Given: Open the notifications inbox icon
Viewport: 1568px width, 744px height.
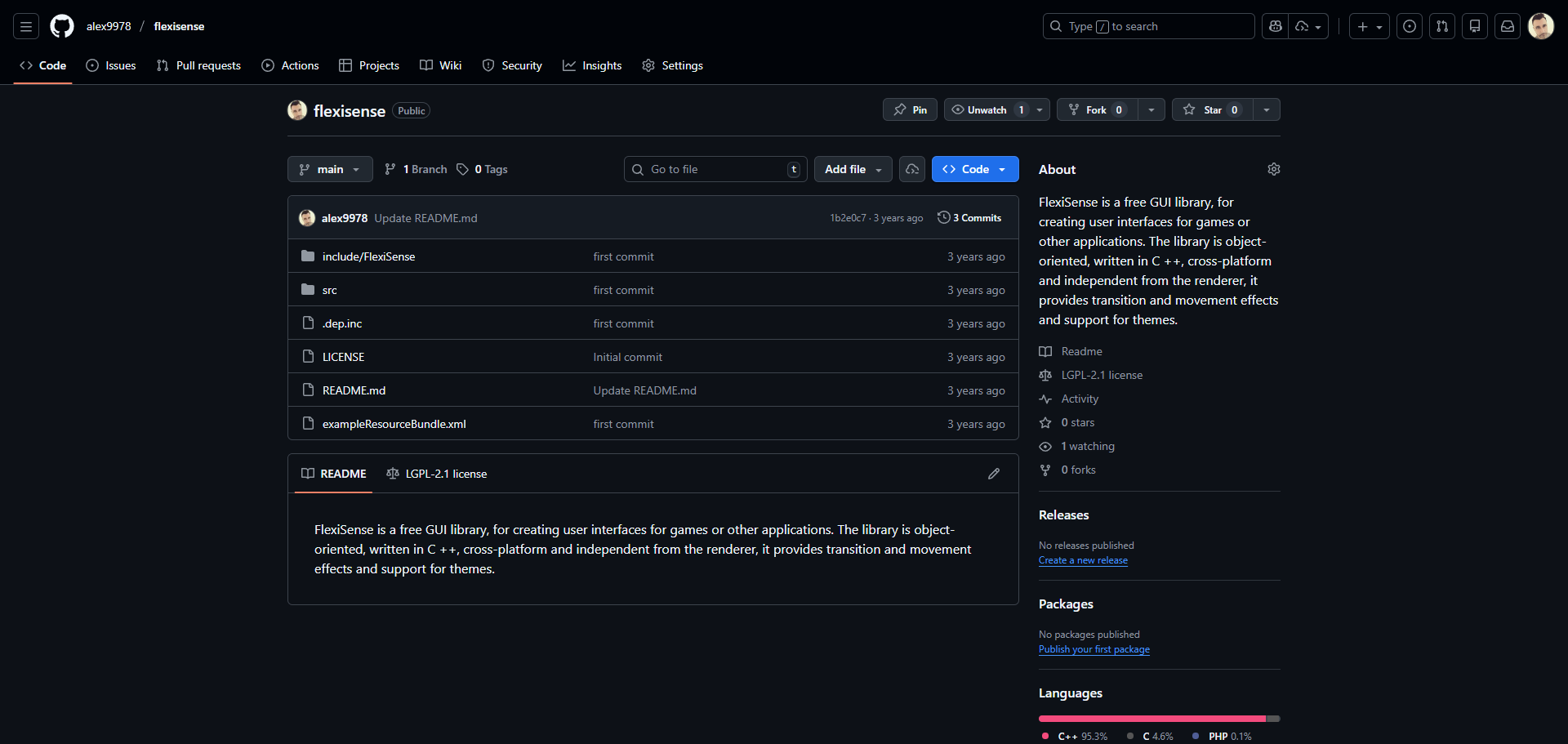Looking at the screenshot, I should pyautogui.click(x=1508, y=26).
